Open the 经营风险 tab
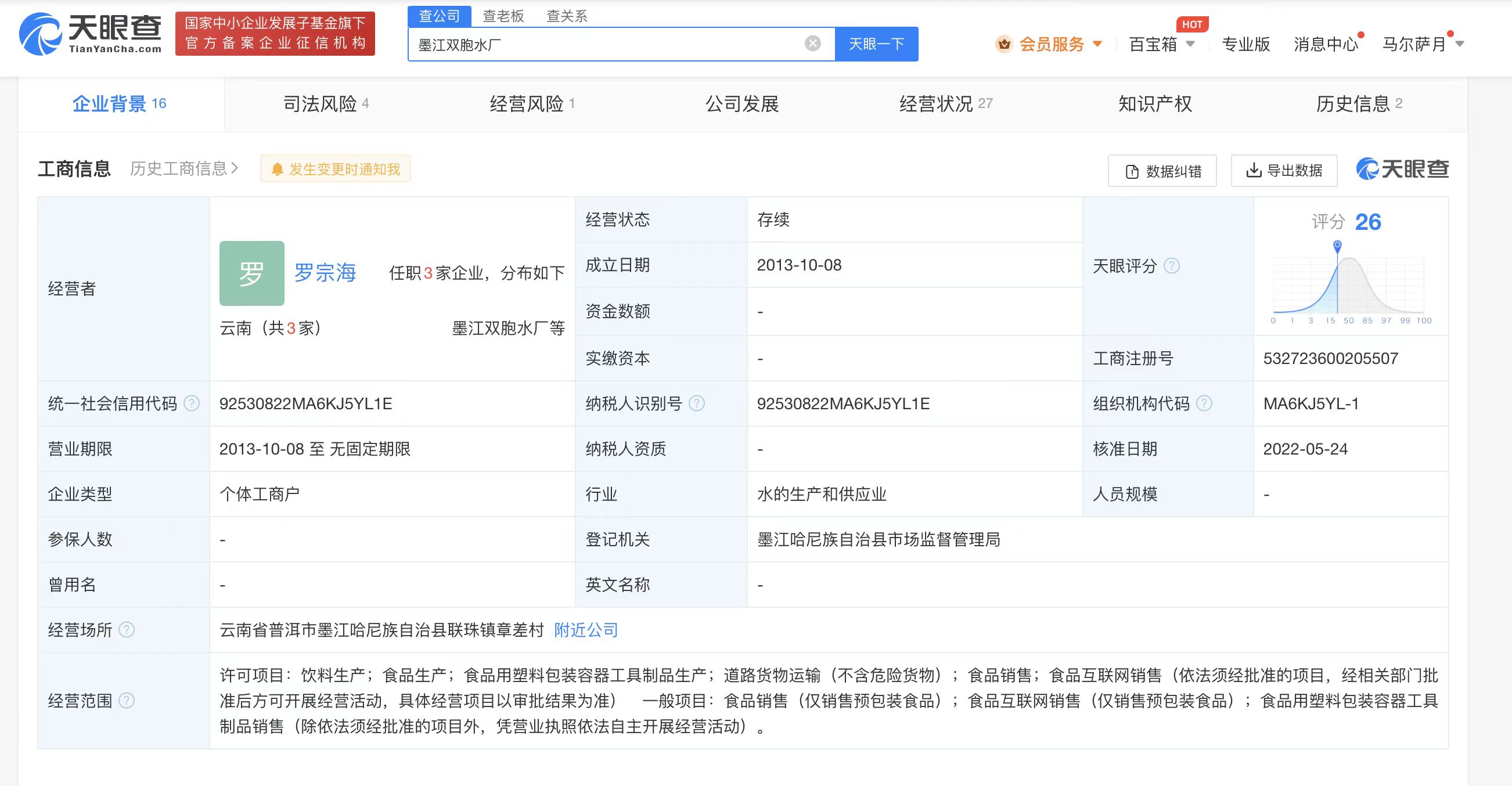1512x786 pixels. (x=532, y=104)
